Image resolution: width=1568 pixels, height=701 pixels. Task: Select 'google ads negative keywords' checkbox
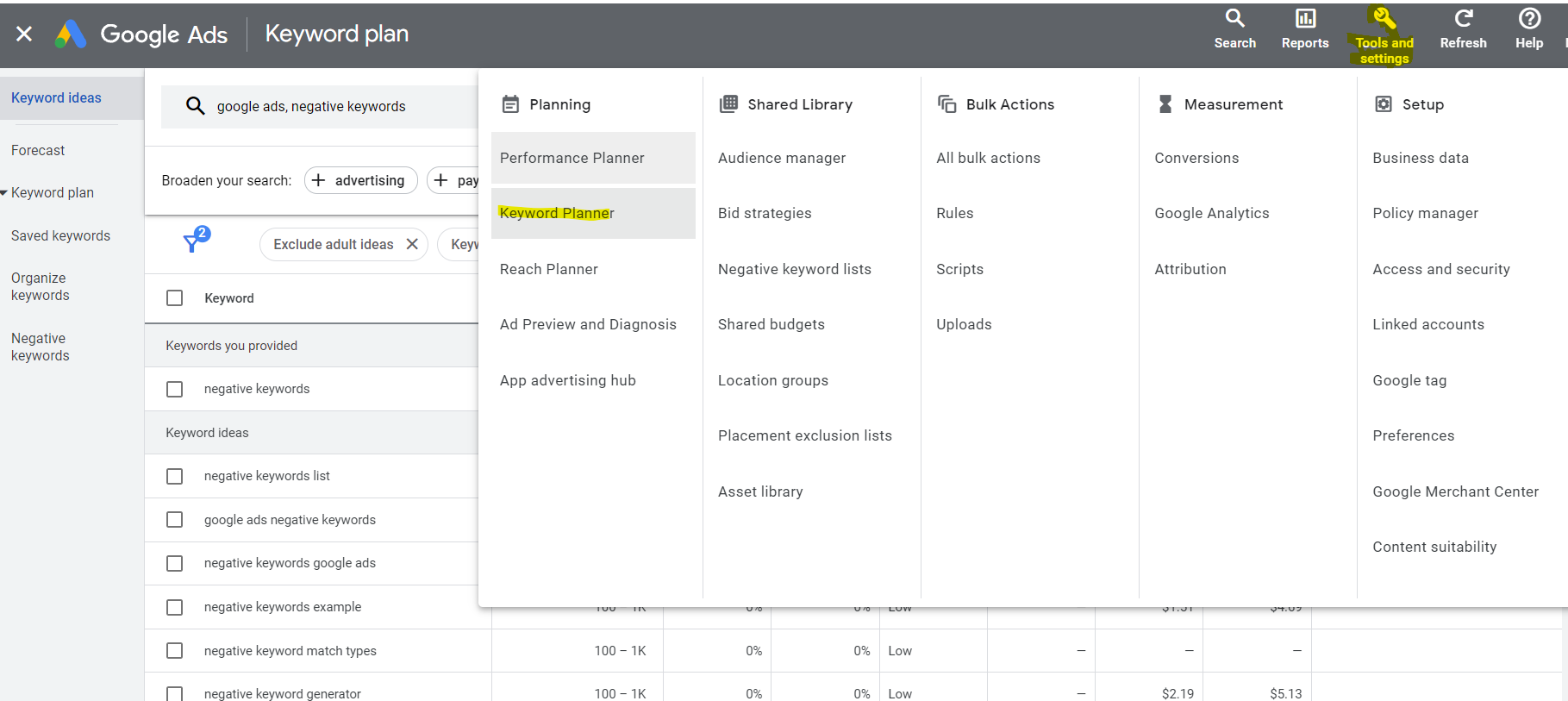pos(175,520)
